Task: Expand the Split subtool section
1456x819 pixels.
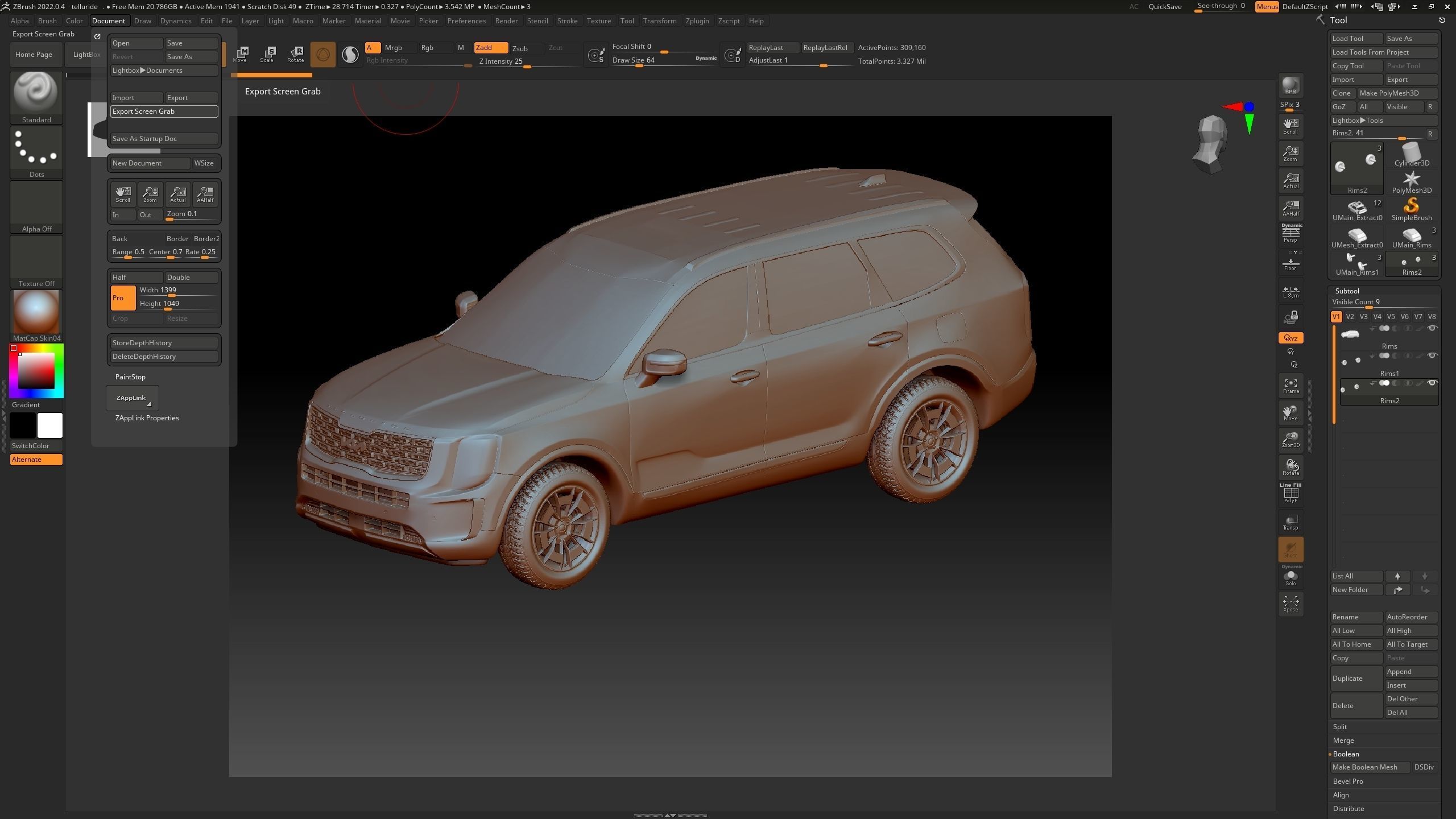Action: point(1340,727)
